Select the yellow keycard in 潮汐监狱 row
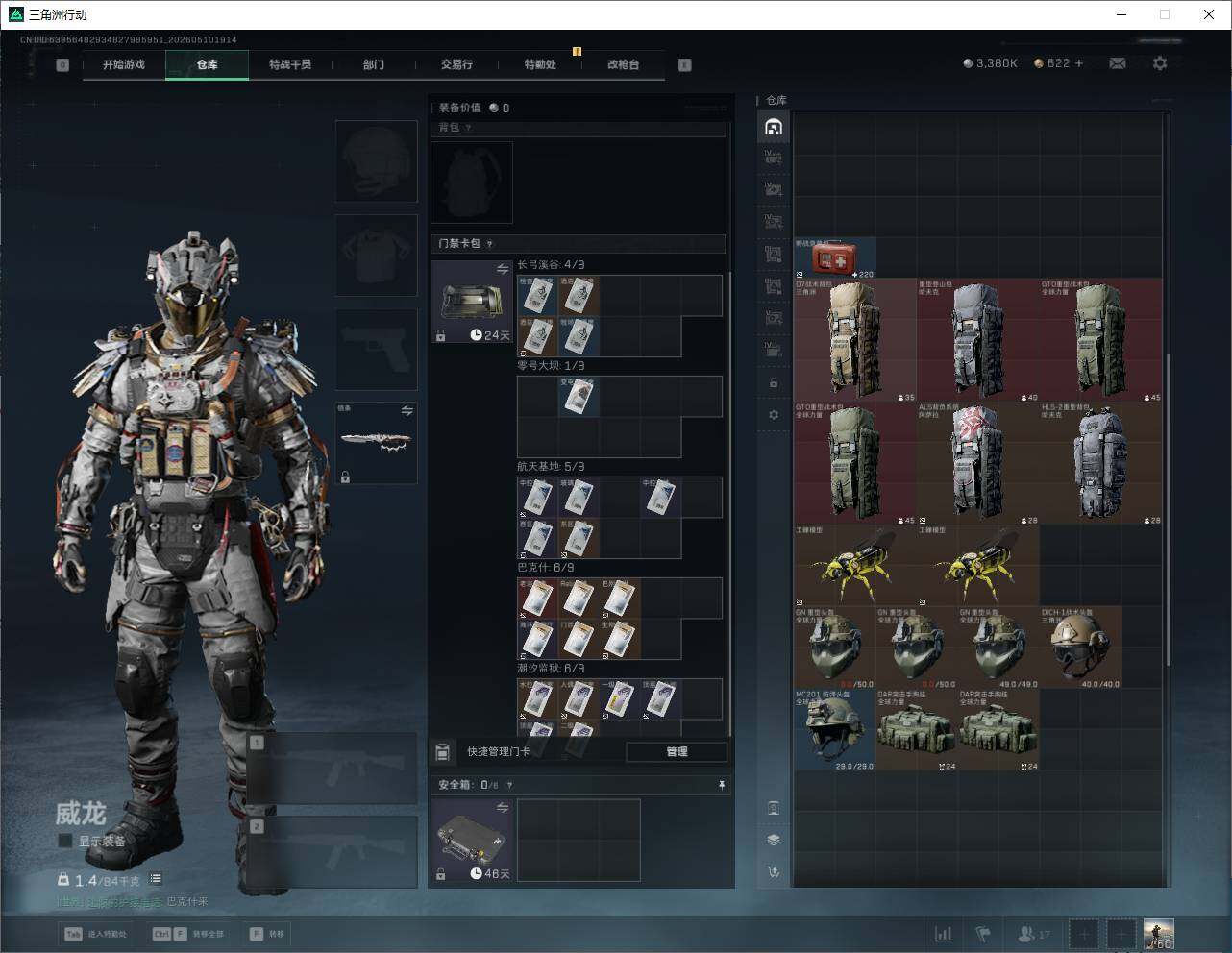Viewport: 1232px width, 953px height. click(620, 698)
